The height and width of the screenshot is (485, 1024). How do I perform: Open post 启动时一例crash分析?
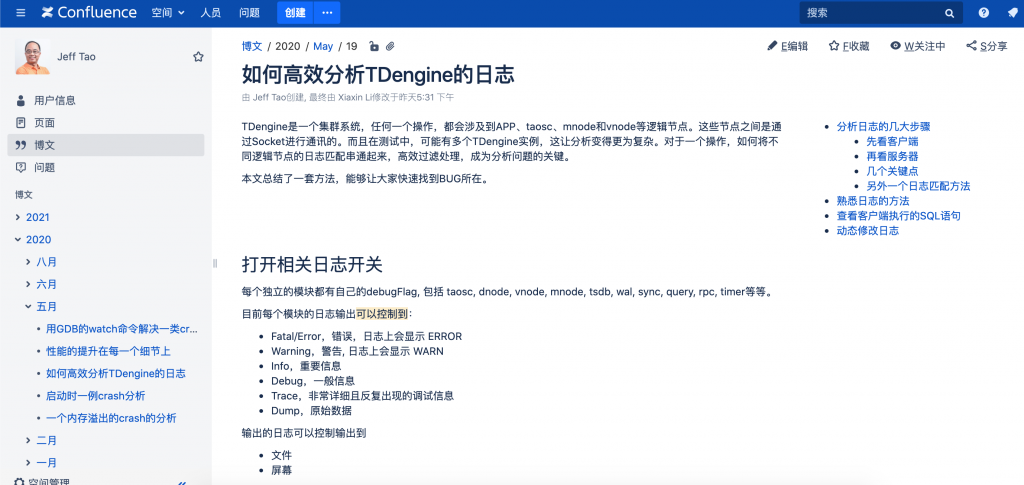[x=96, y=396]
